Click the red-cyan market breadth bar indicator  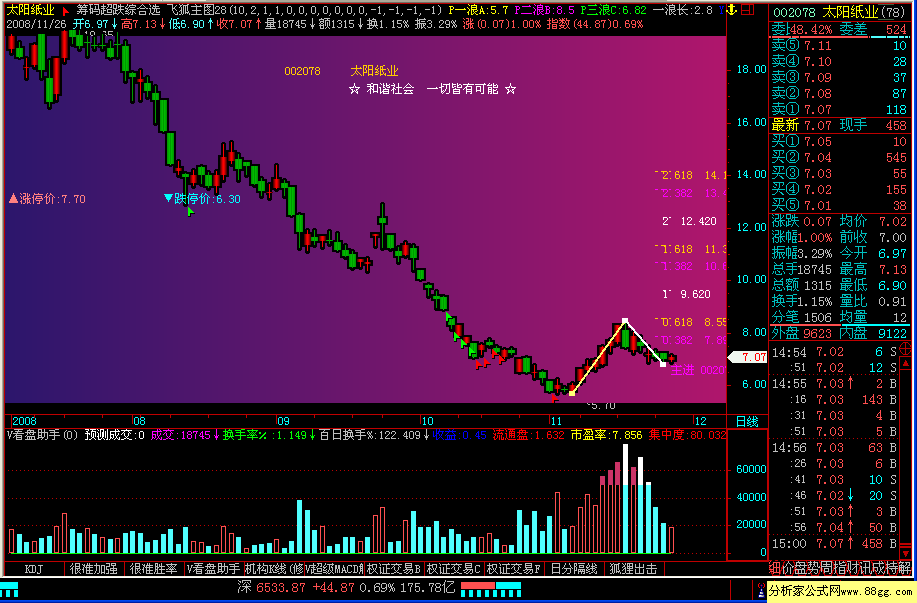coord(491,589)
